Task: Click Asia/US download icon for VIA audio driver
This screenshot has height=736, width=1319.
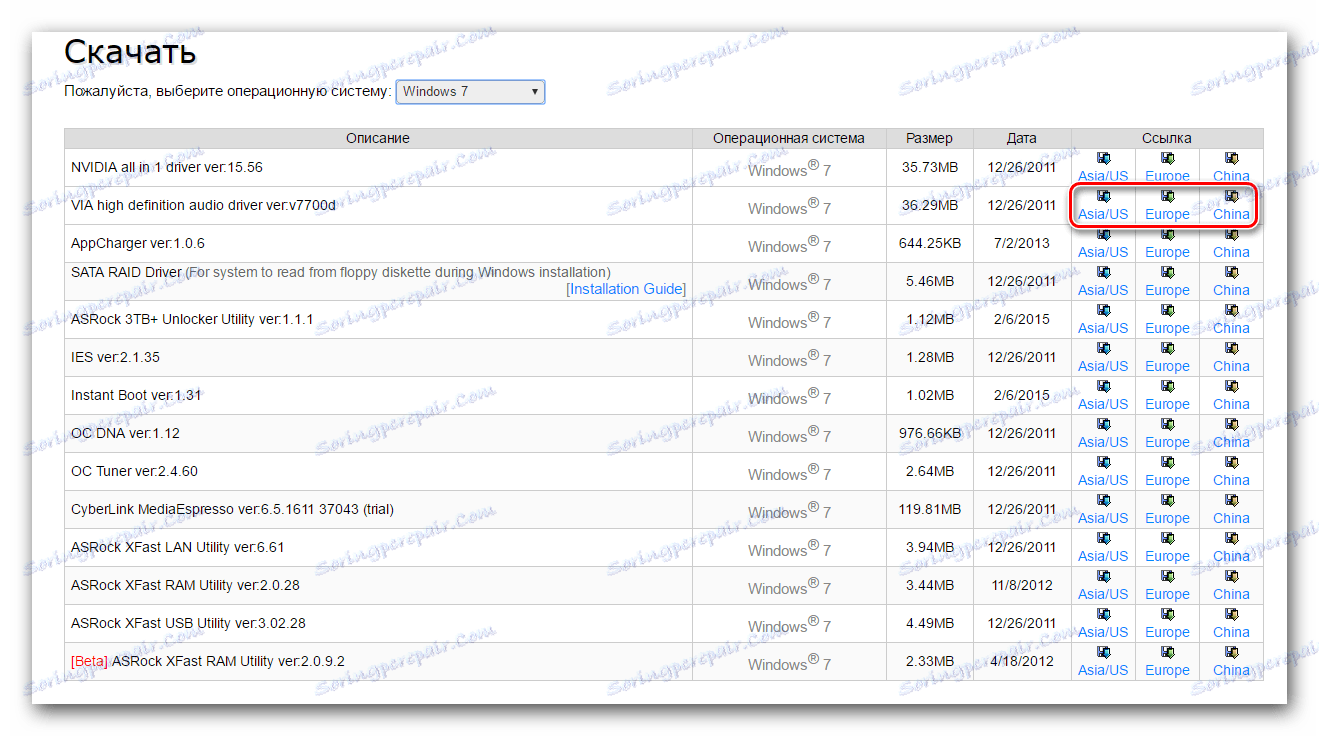Action: (x=1103, y=196)
